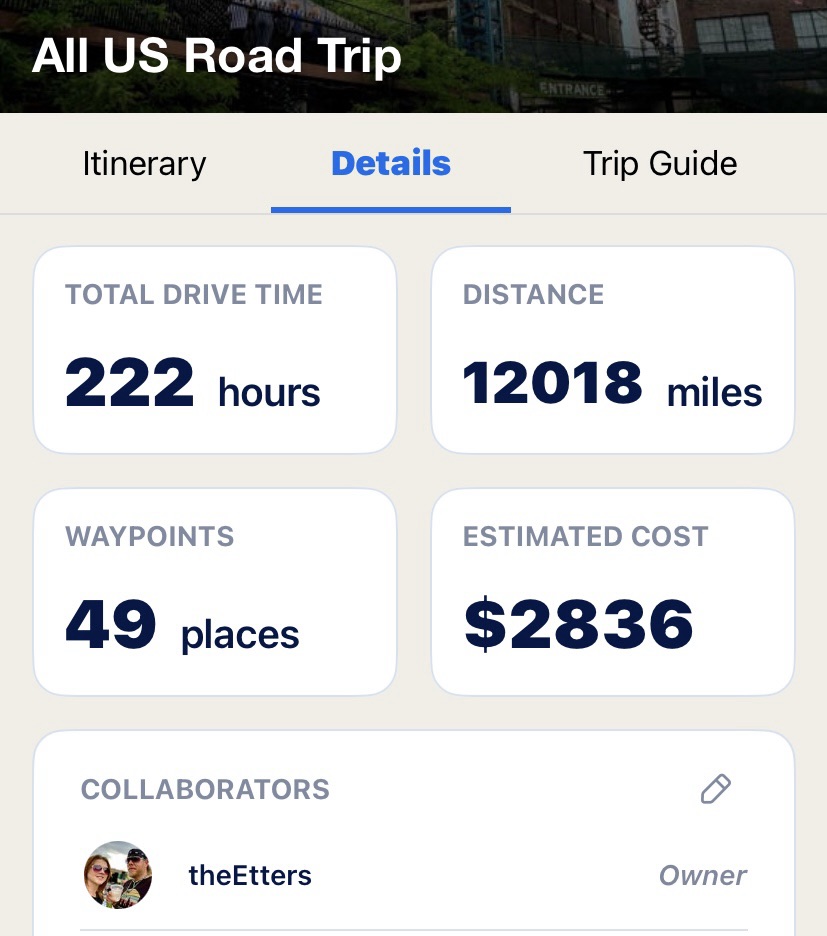
Task: Switch to the Itinerary tab
Action: tap(144, 164)
